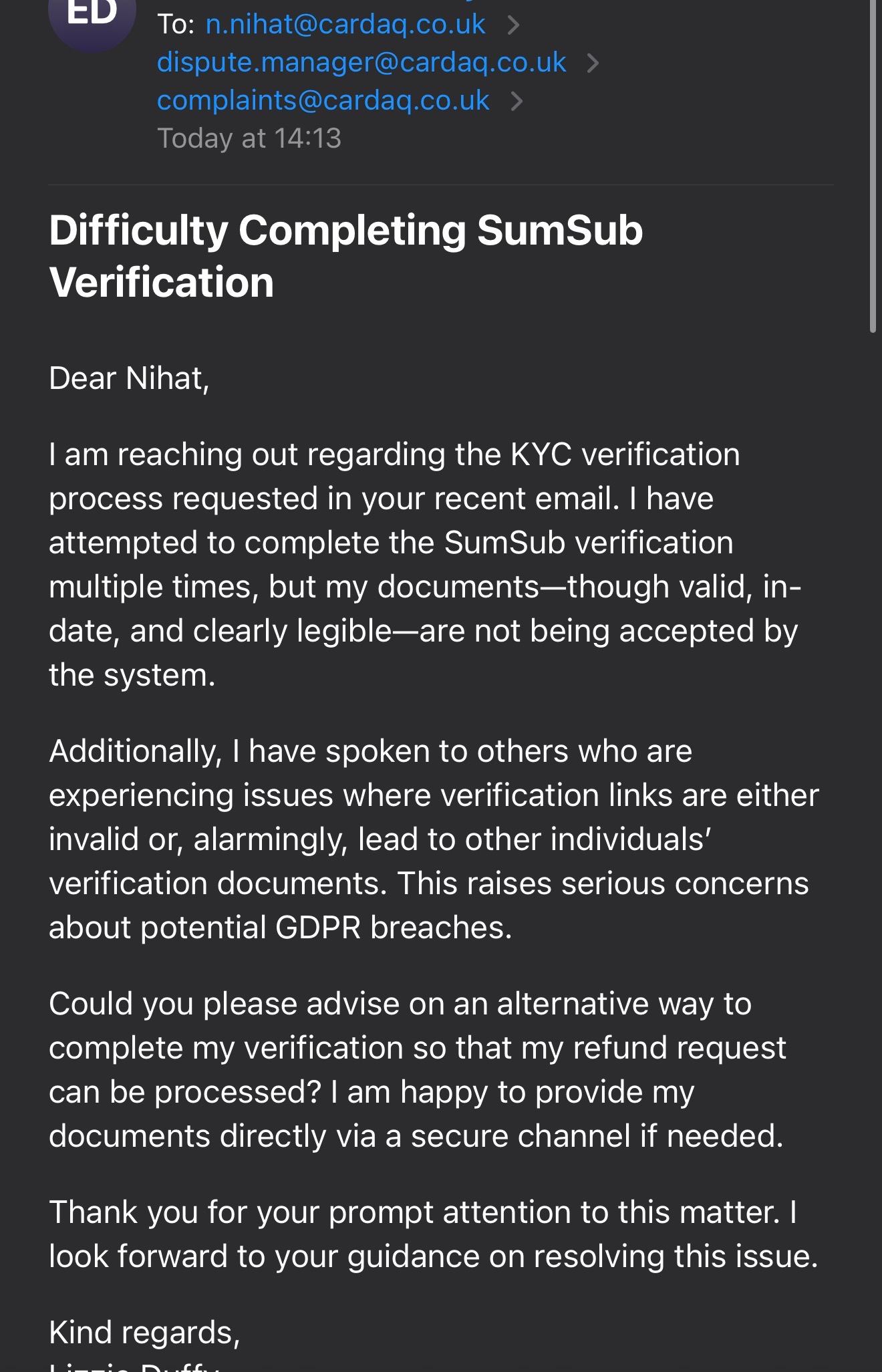Tap the "Dear Nihat," greeting line

[x=130, y=378]
